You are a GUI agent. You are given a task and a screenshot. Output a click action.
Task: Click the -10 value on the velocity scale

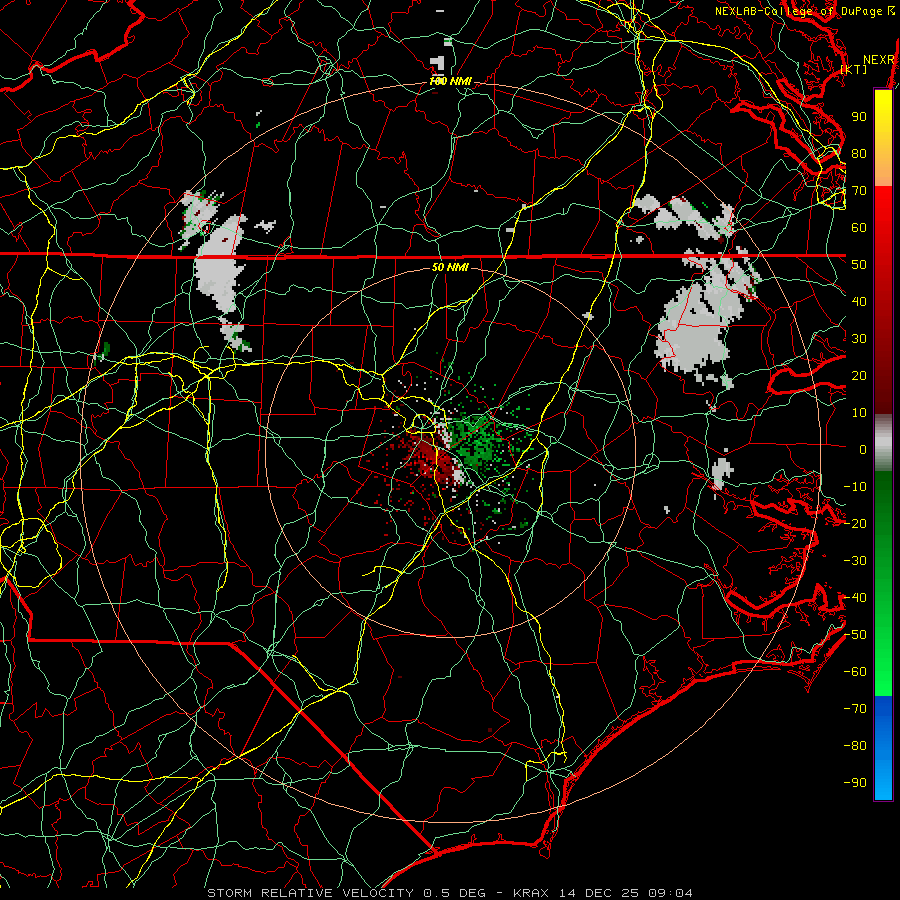click(855, 487)
